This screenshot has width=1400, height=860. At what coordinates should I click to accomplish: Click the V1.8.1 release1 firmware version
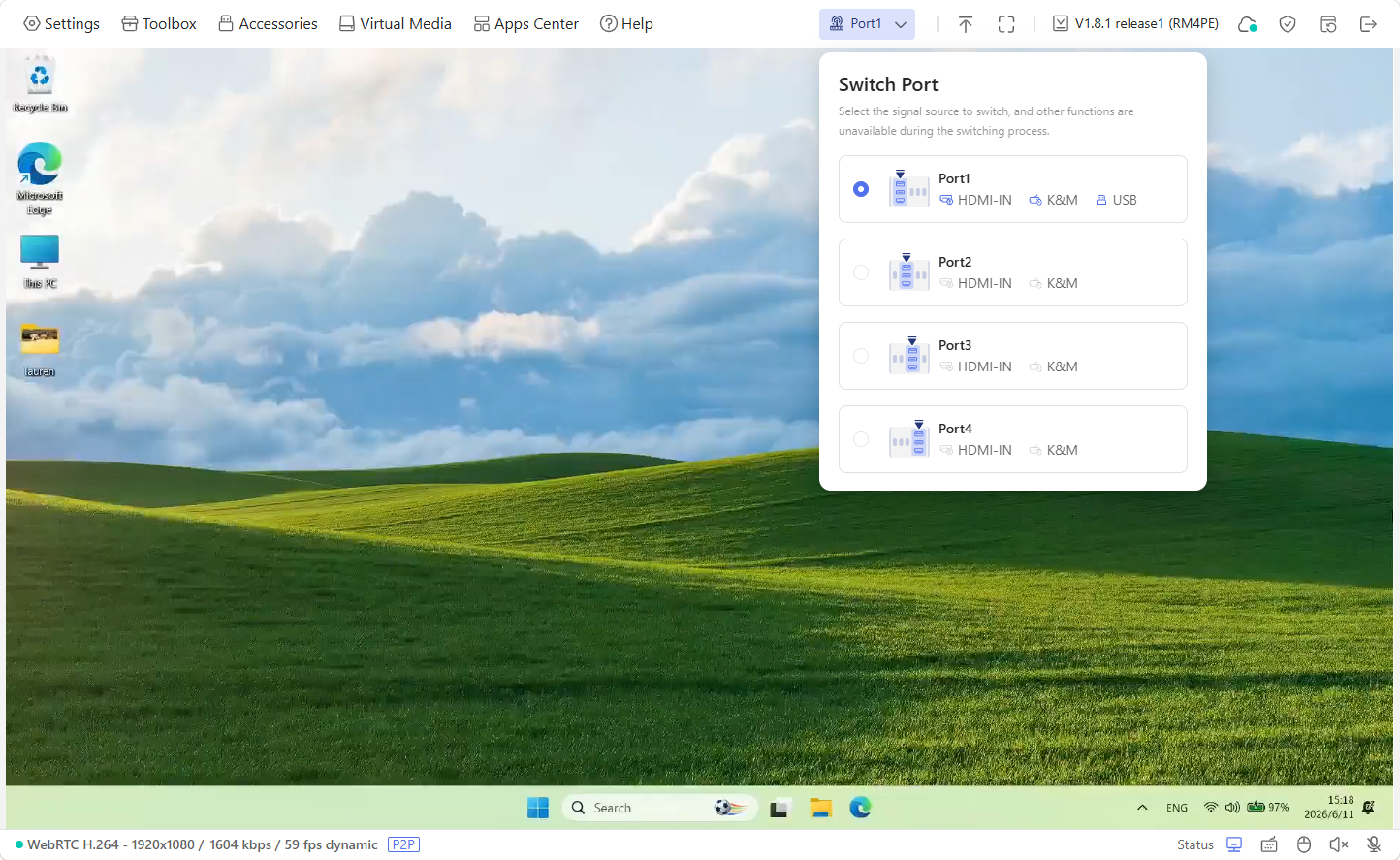1135,23
